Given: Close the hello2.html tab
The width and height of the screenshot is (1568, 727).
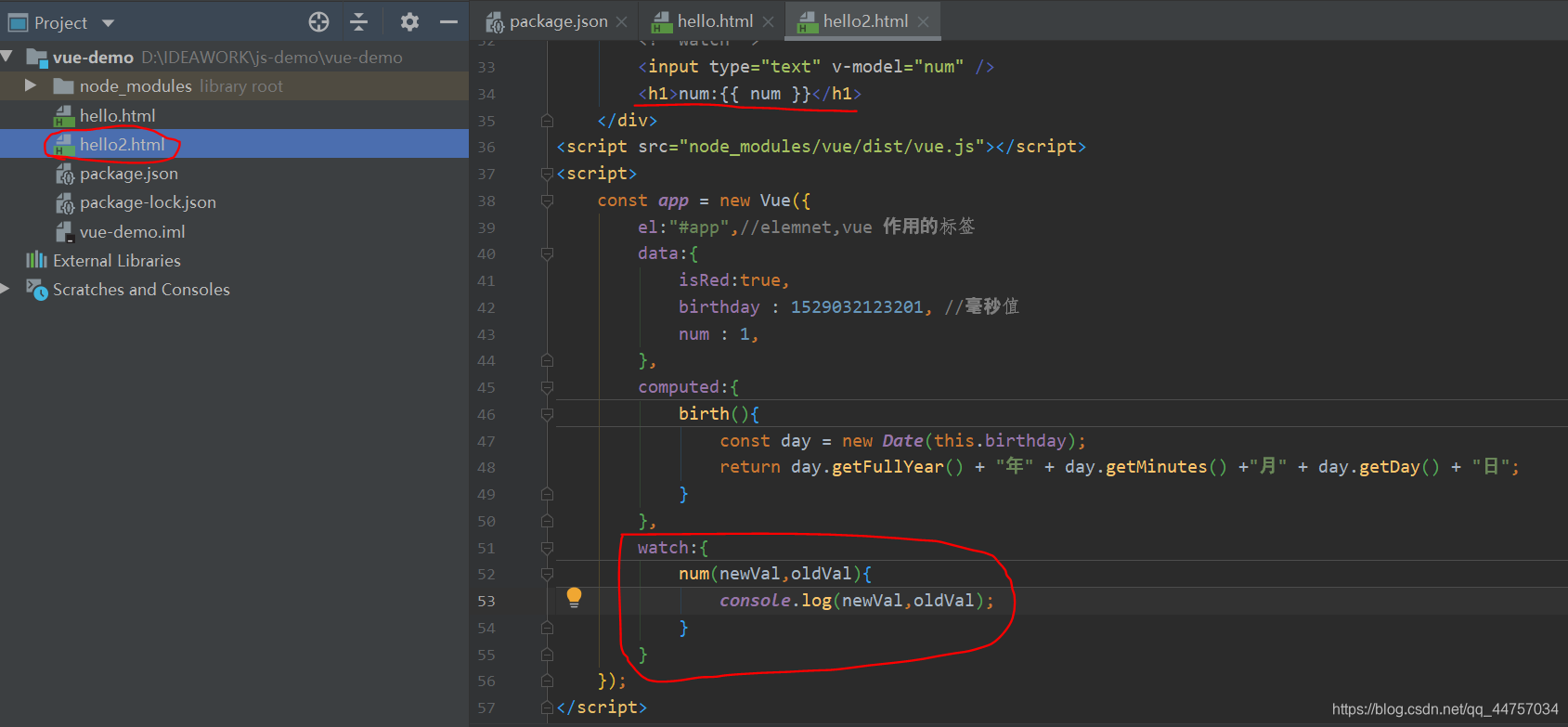Looking at the screenshot, I should (923, 22).
